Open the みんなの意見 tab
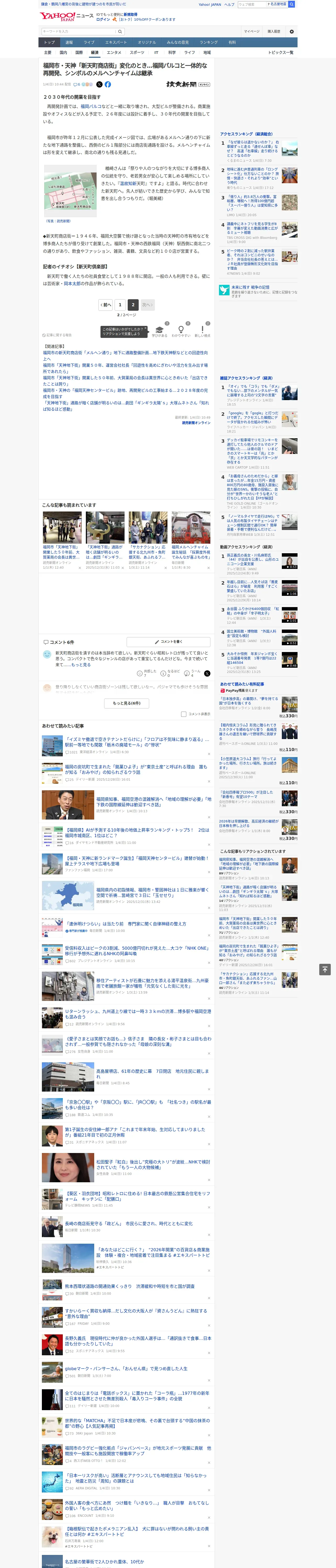Image resolution: width=336 pixels, height=1568 pixels. (178, 43)
